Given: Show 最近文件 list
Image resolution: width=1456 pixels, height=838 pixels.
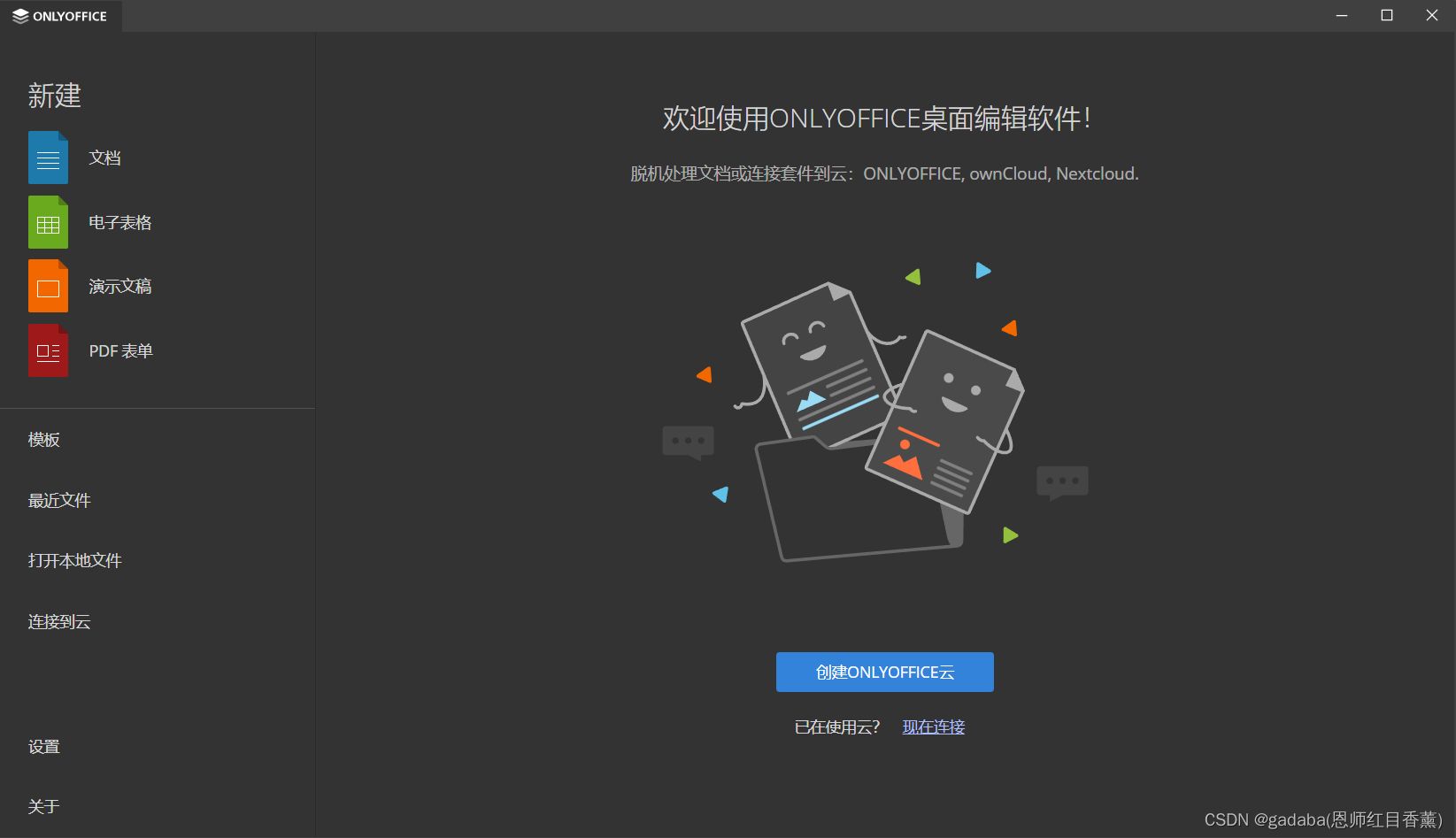Looking at the screenshot, I should [x=59, y=501].
